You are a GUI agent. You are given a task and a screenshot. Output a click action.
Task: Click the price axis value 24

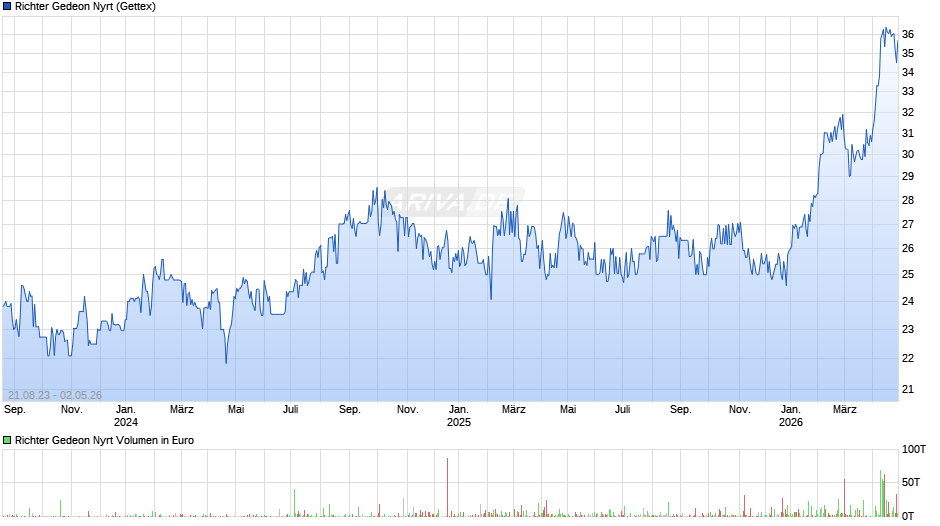point(908,301)
